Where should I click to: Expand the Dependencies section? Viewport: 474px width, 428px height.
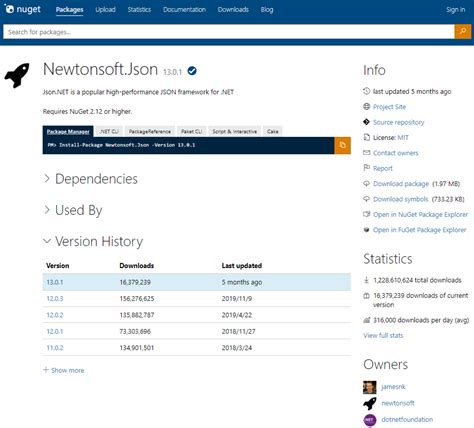[x=91, y=179]
